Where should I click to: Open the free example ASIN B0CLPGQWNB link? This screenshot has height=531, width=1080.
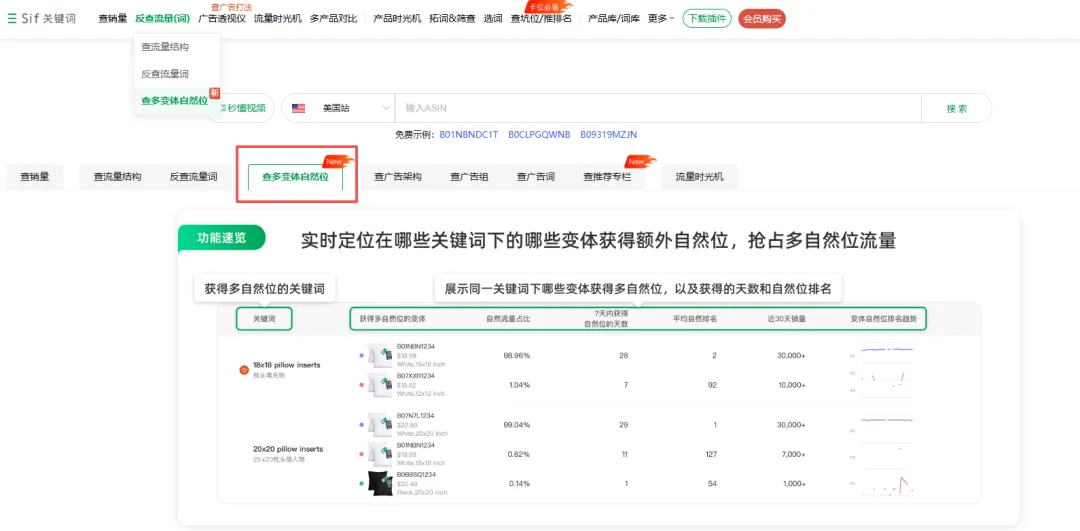pos(539,134)
